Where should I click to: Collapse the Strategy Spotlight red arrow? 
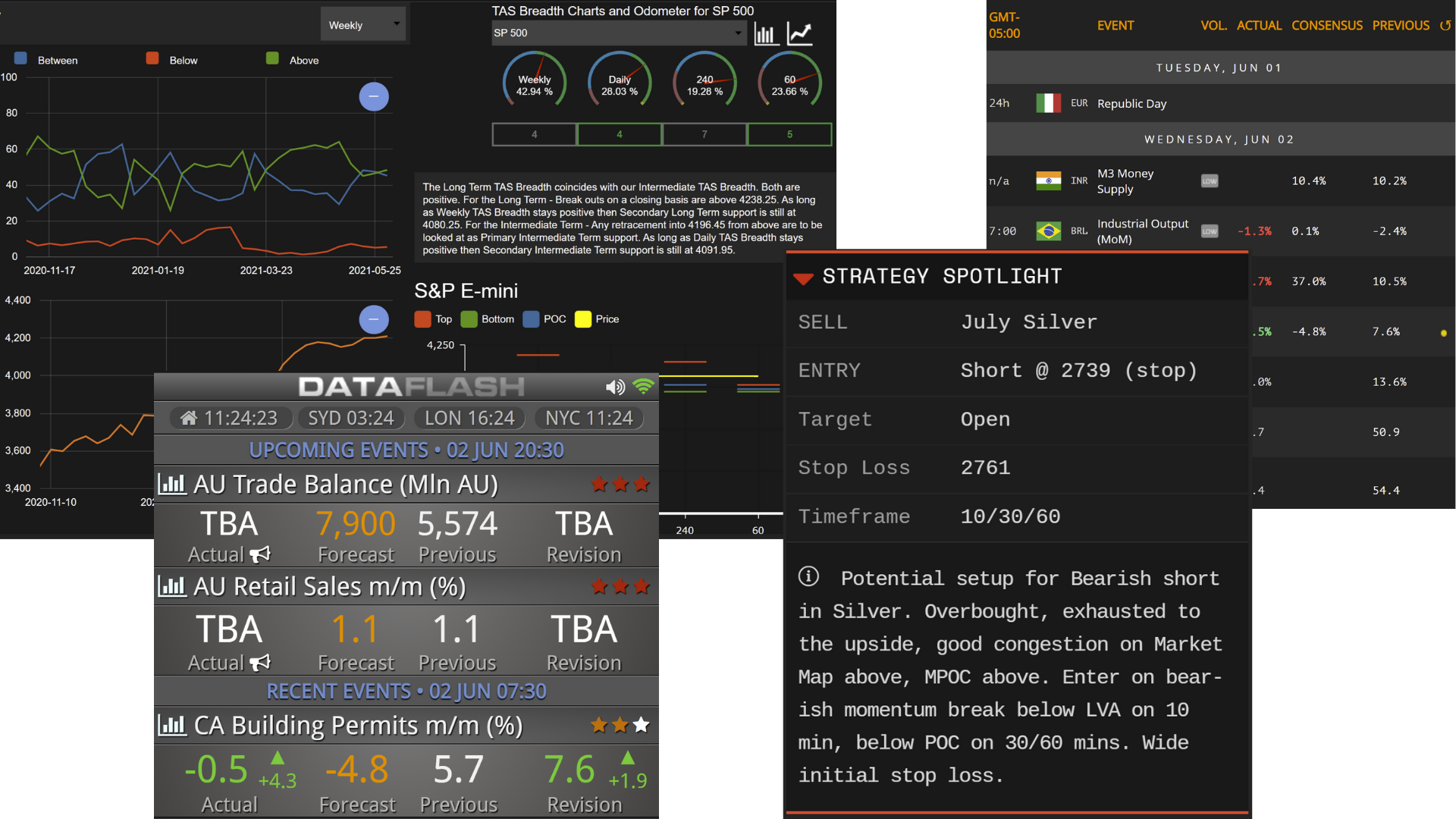pyautogui.click(x=803, y=278)
